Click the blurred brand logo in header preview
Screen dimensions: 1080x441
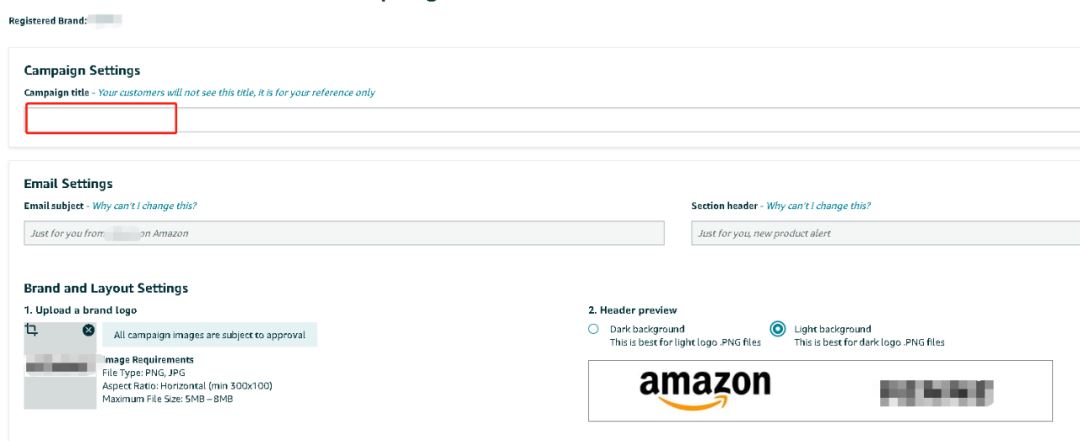pos(937,392)
